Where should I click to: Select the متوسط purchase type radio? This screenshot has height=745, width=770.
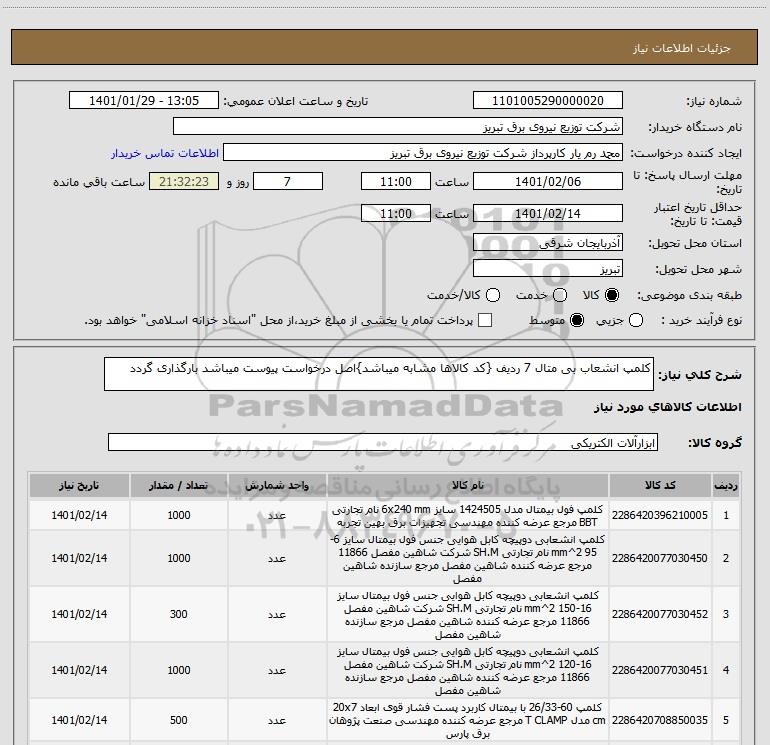click(x=577, y=321)
